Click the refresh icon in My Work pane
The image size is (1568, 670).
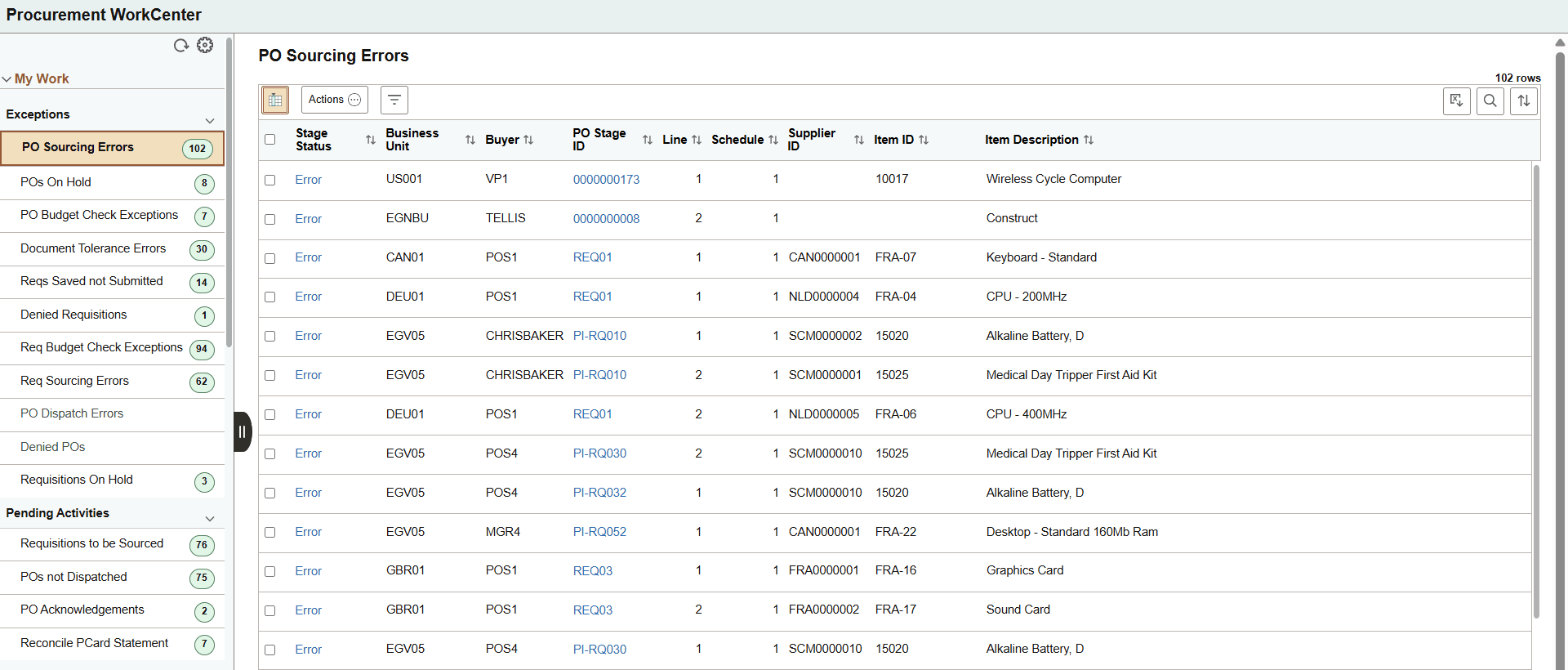180,46
